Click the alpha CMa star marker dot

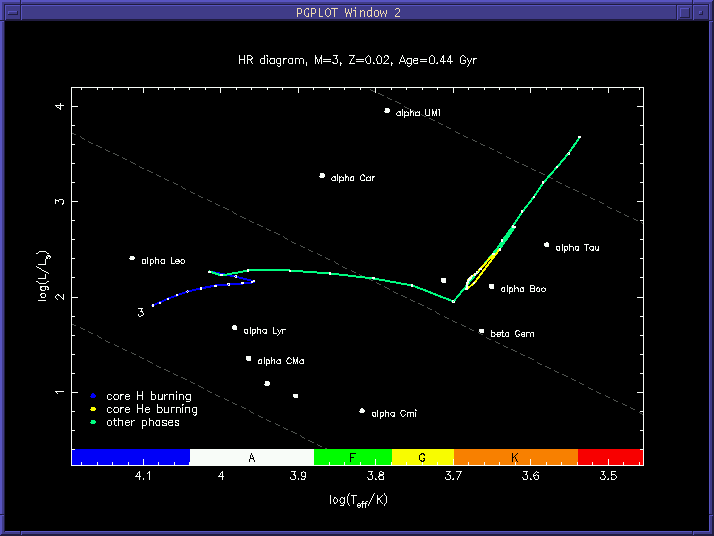point(249,359)
